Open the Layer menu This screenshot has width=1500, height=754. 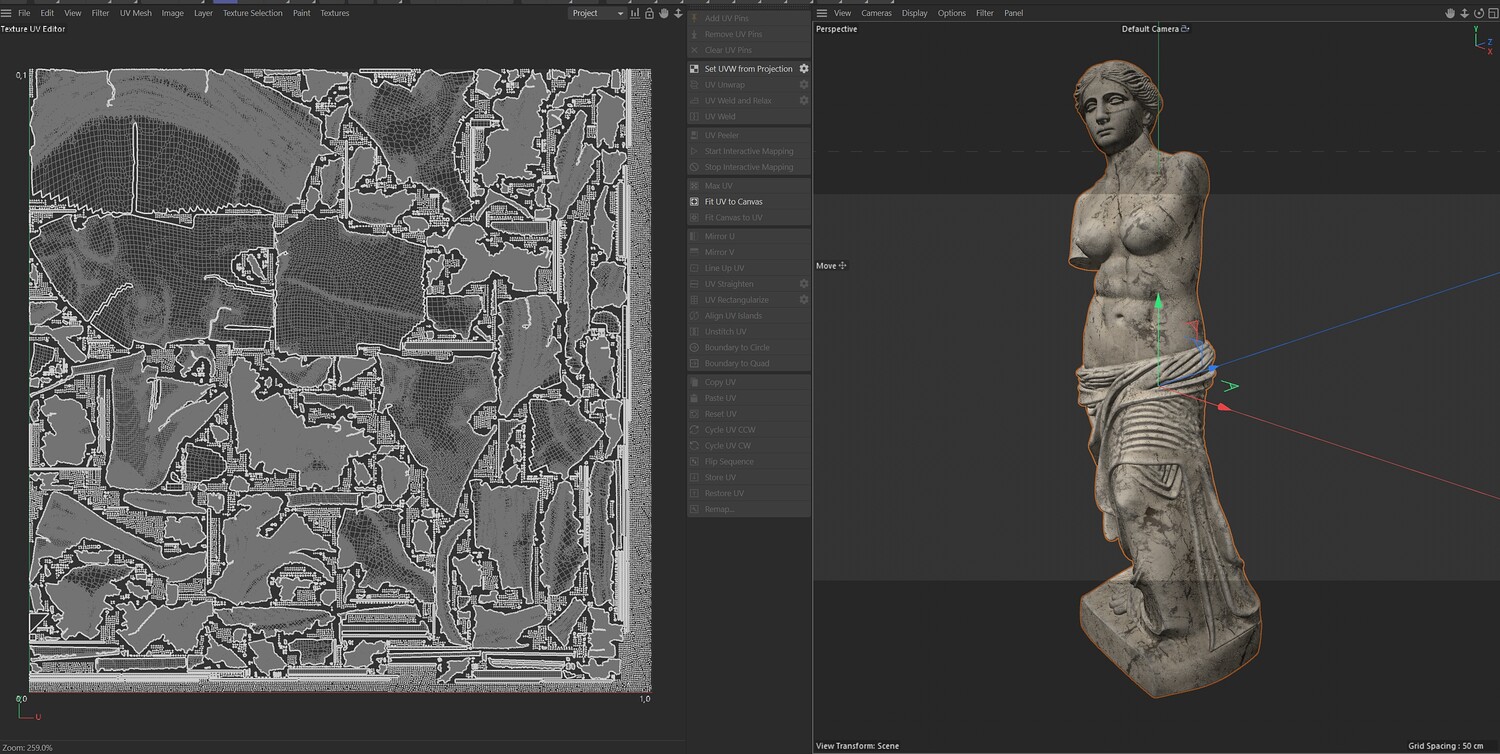pyautogui.click(x=203, y=13)
